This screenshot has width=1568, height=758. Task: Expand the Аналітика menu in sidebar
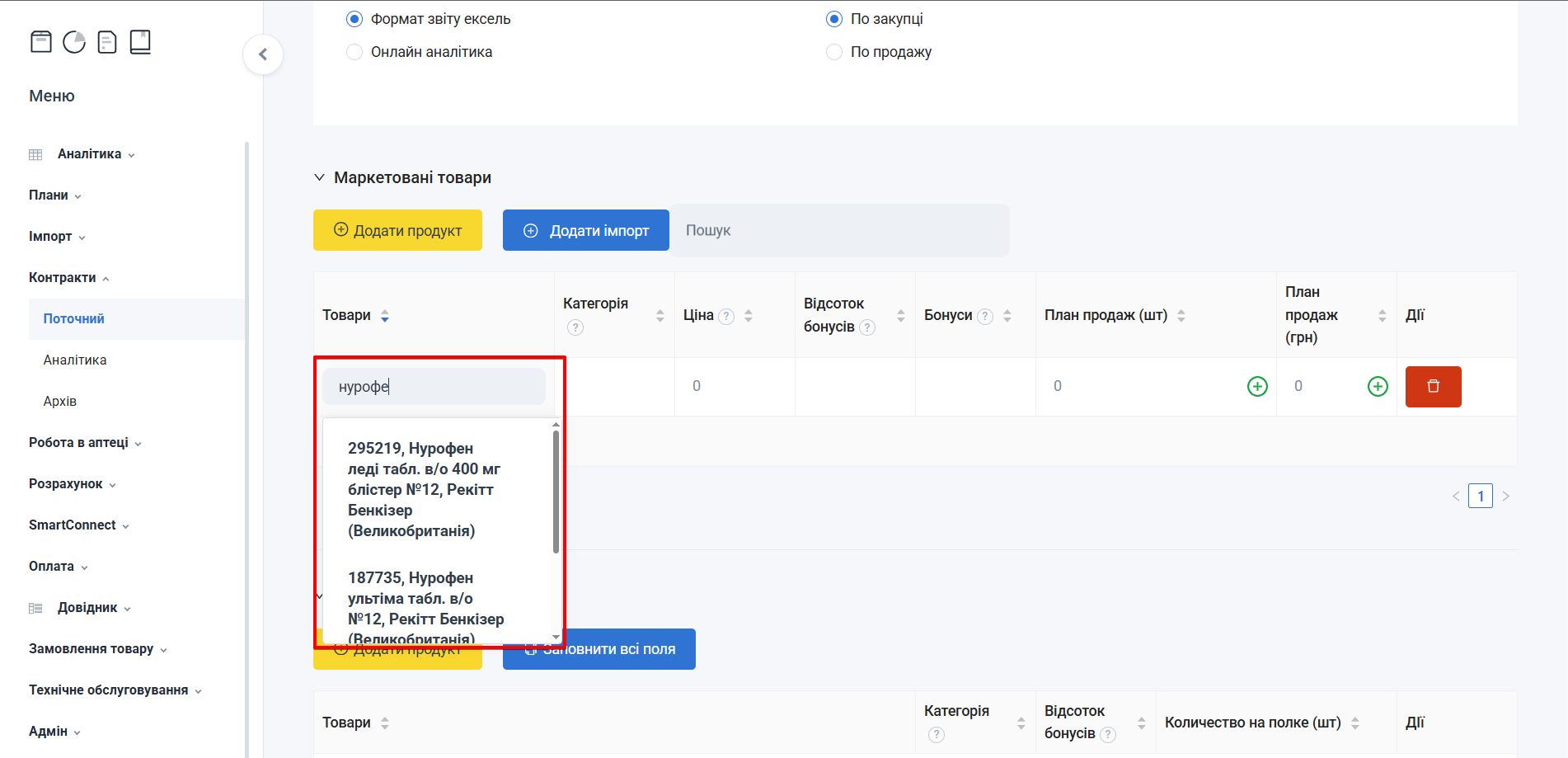pos(89,154)
